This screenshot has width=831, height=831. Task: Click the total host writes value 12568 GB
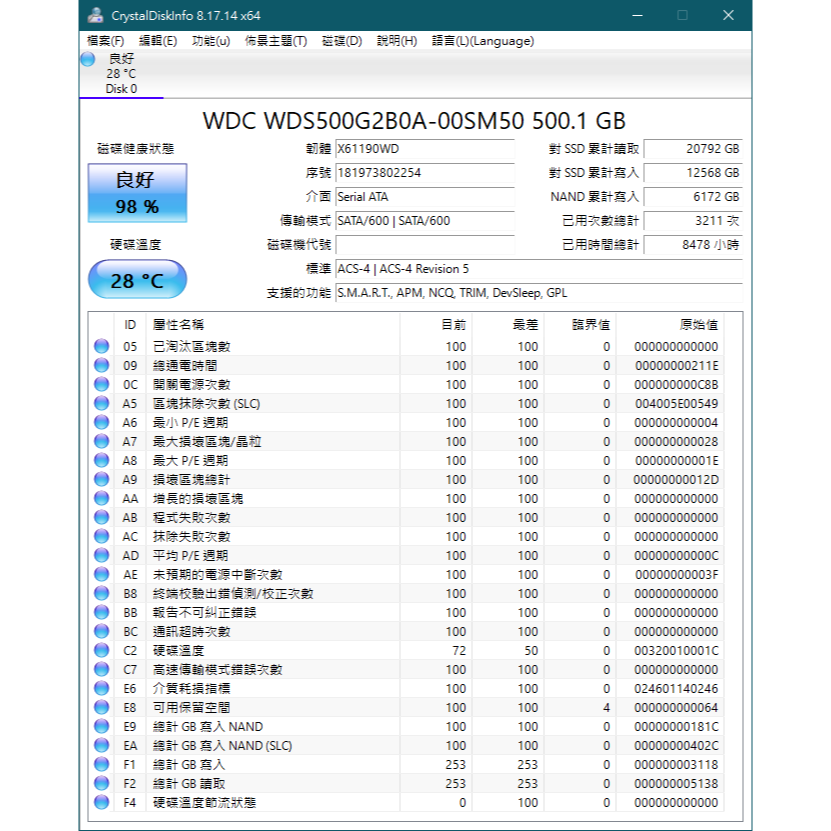point(693,173)
